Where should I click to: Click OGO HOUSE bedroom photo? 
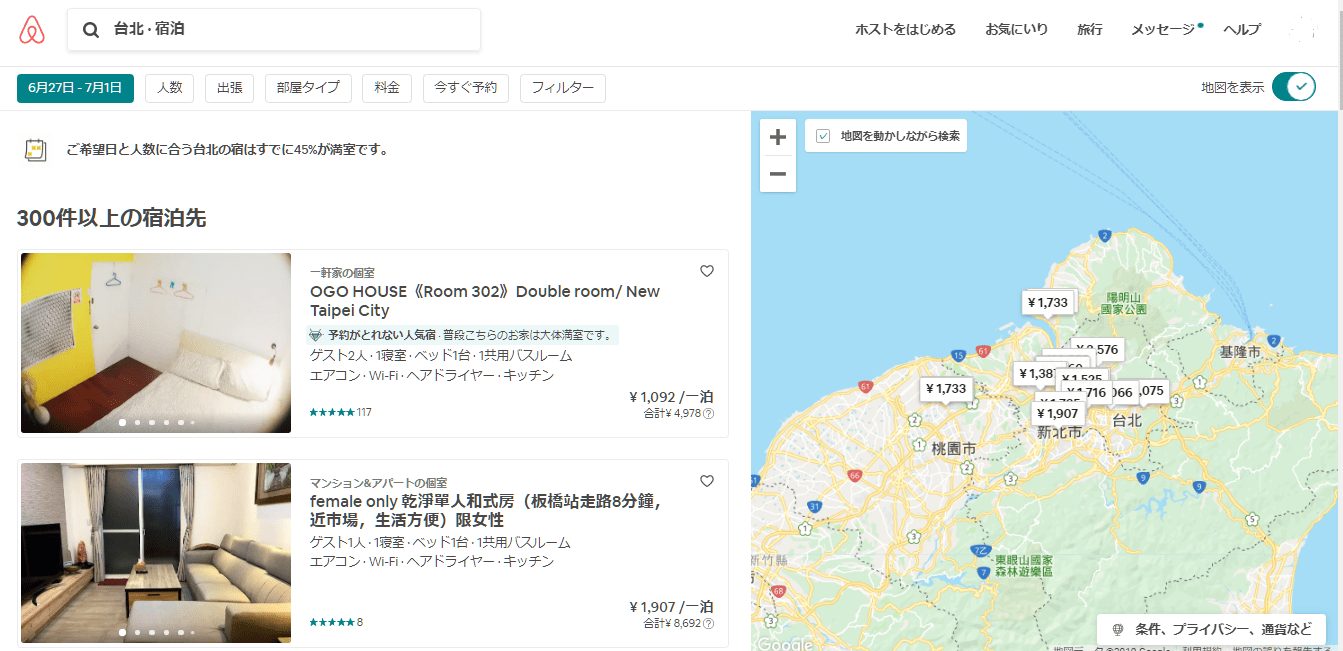156,343
